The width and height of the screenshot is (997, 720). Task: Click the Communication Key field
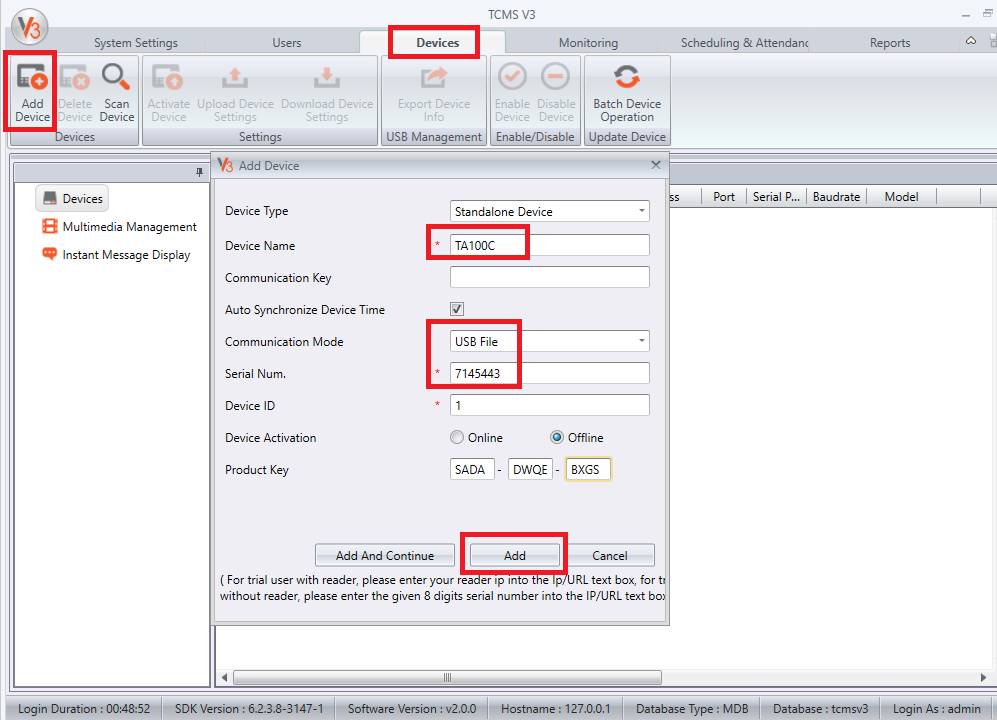549,277
